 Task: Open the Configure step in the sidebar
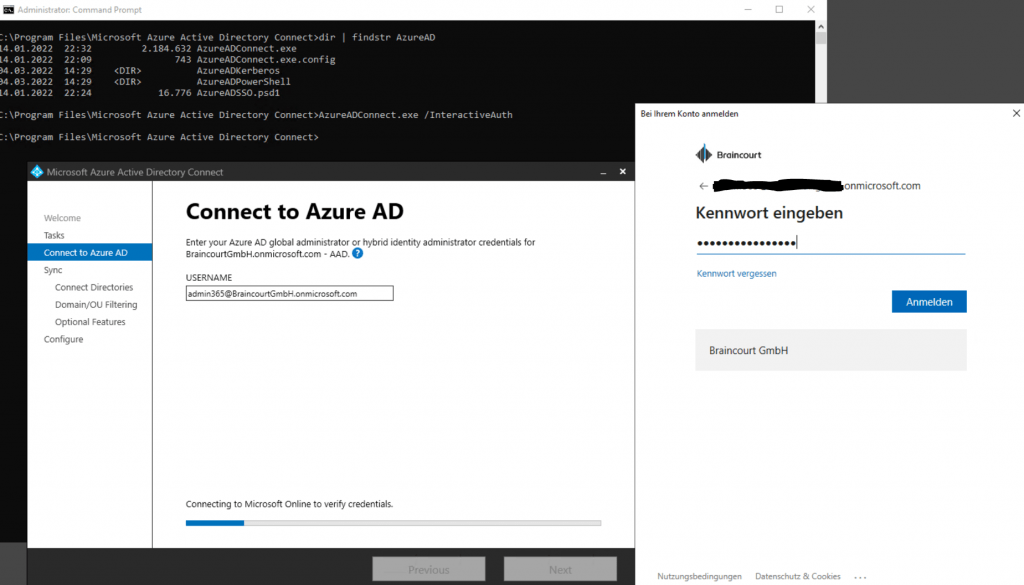(x=63, y=339)
